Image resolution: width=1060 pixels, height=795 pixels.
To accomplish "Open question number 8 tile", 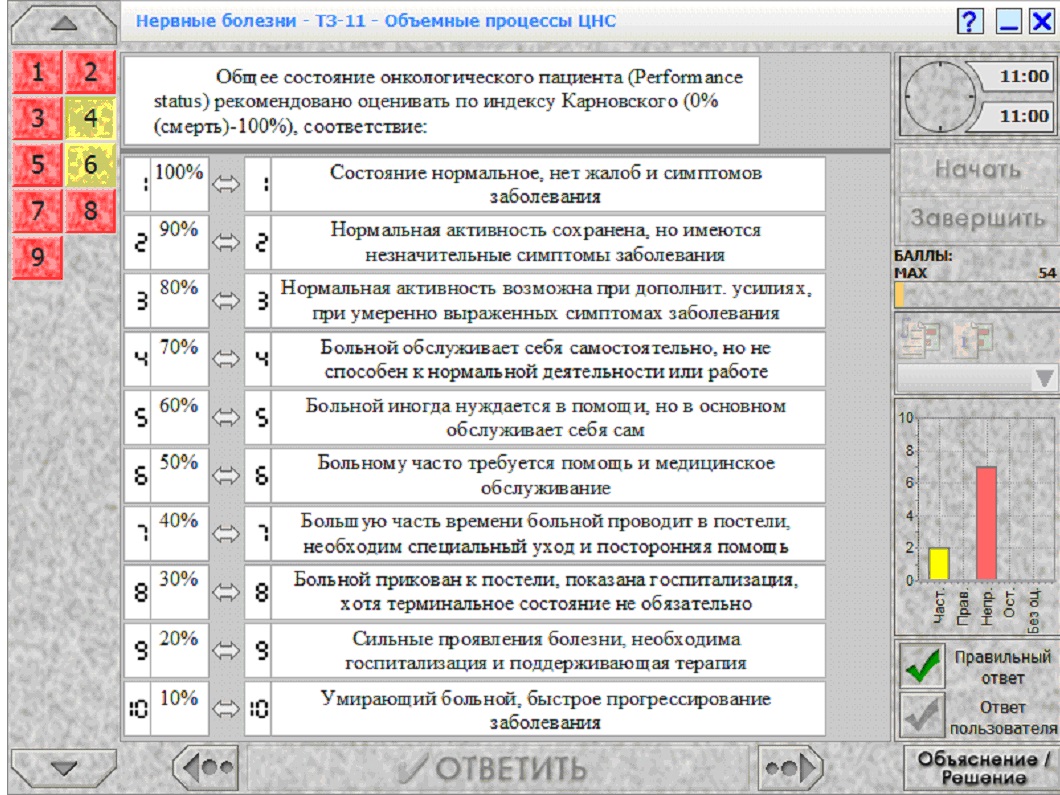I will (91, 210).
